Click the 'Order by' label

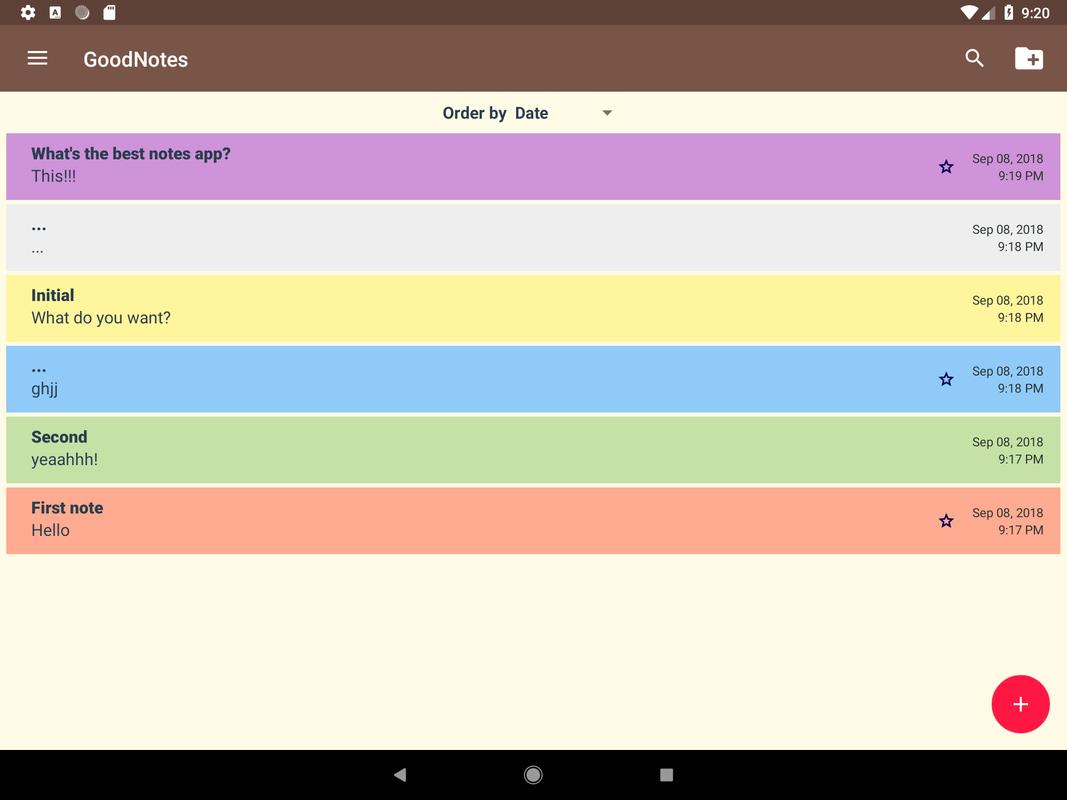point(474,113)
